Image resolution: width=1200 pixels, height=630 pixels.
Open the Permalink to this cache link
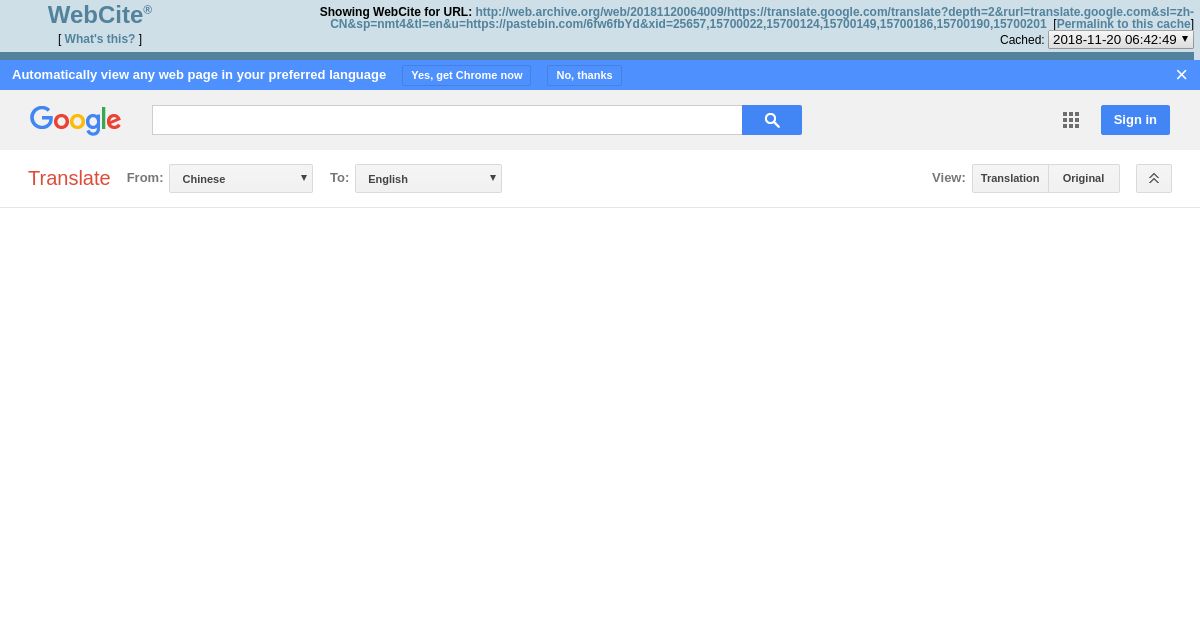pyautogui.click(x=1124, y=24)
